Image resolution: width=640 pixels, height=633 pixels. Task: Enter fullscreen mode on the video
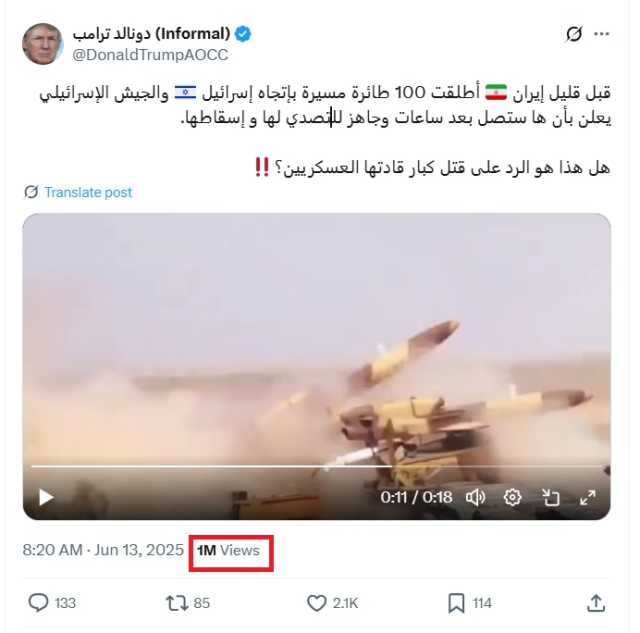click(x=588, y=497)
